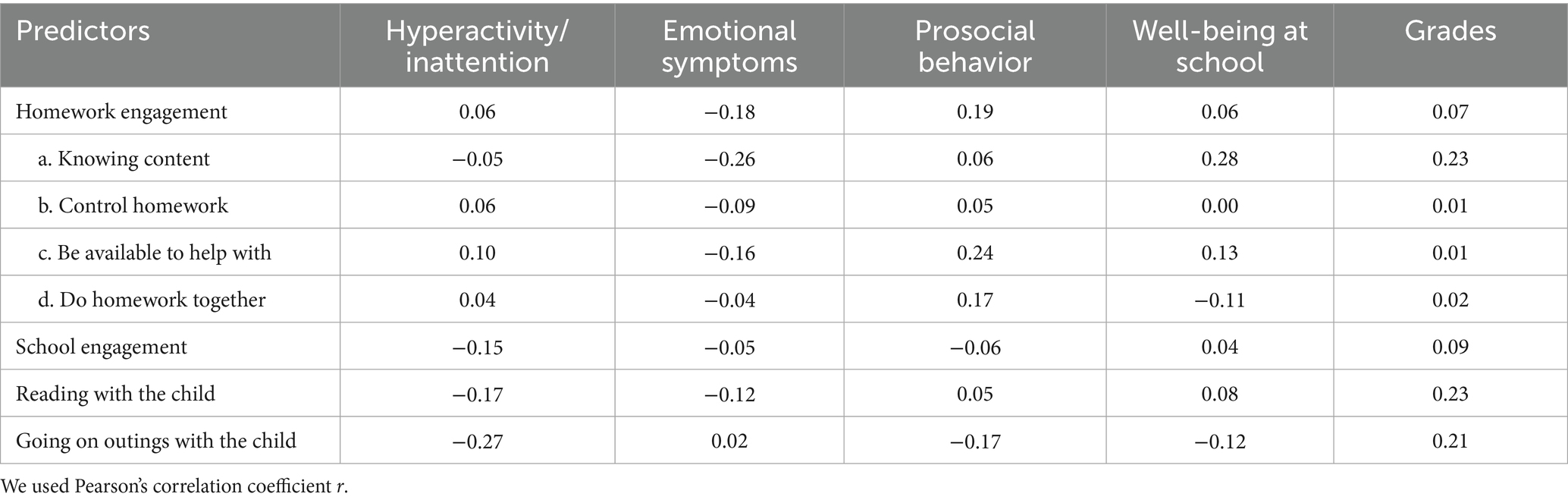Image resolution: width=1568 pixels, height=503 pixels.
Task: Select the Prosocial behavior column header
Action: 974,46
